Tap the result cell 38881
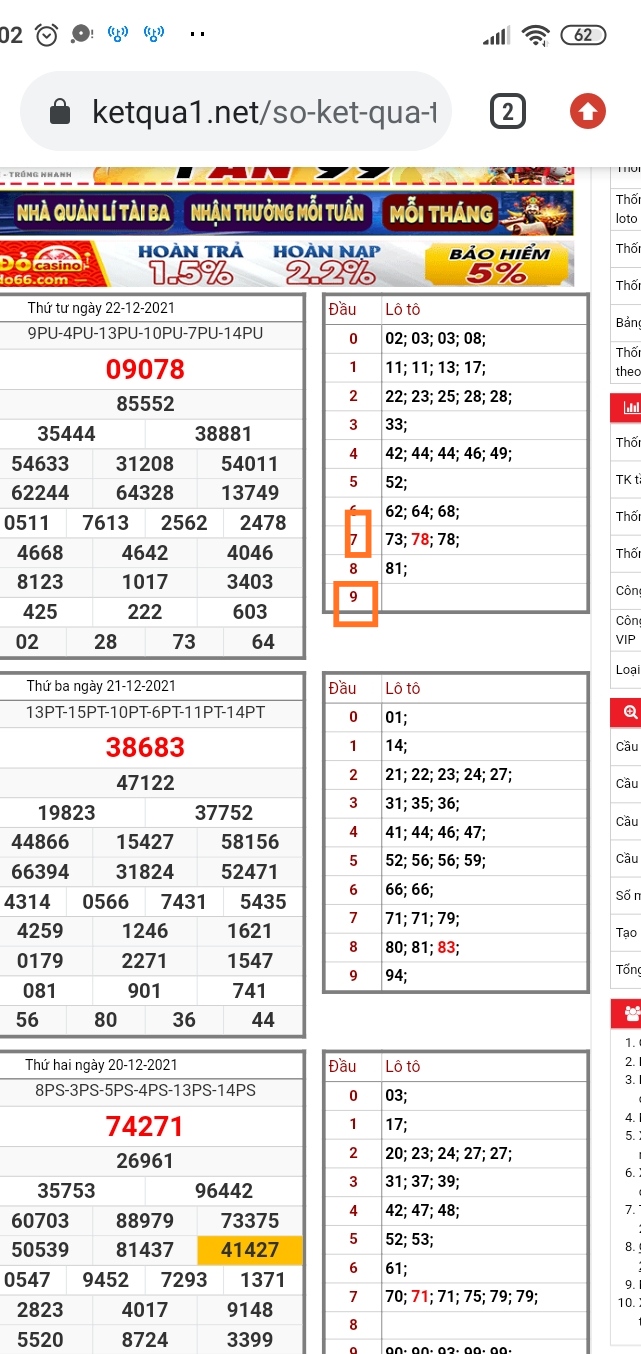641x1354 pixels. point(224,434)
